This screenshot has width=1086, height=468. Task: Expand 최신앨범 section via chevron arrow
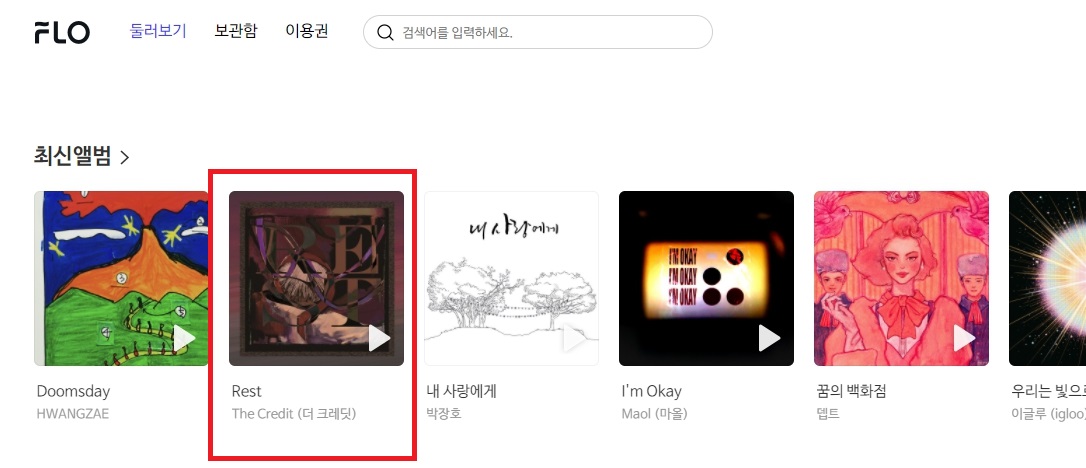click(x=125, y=157)
